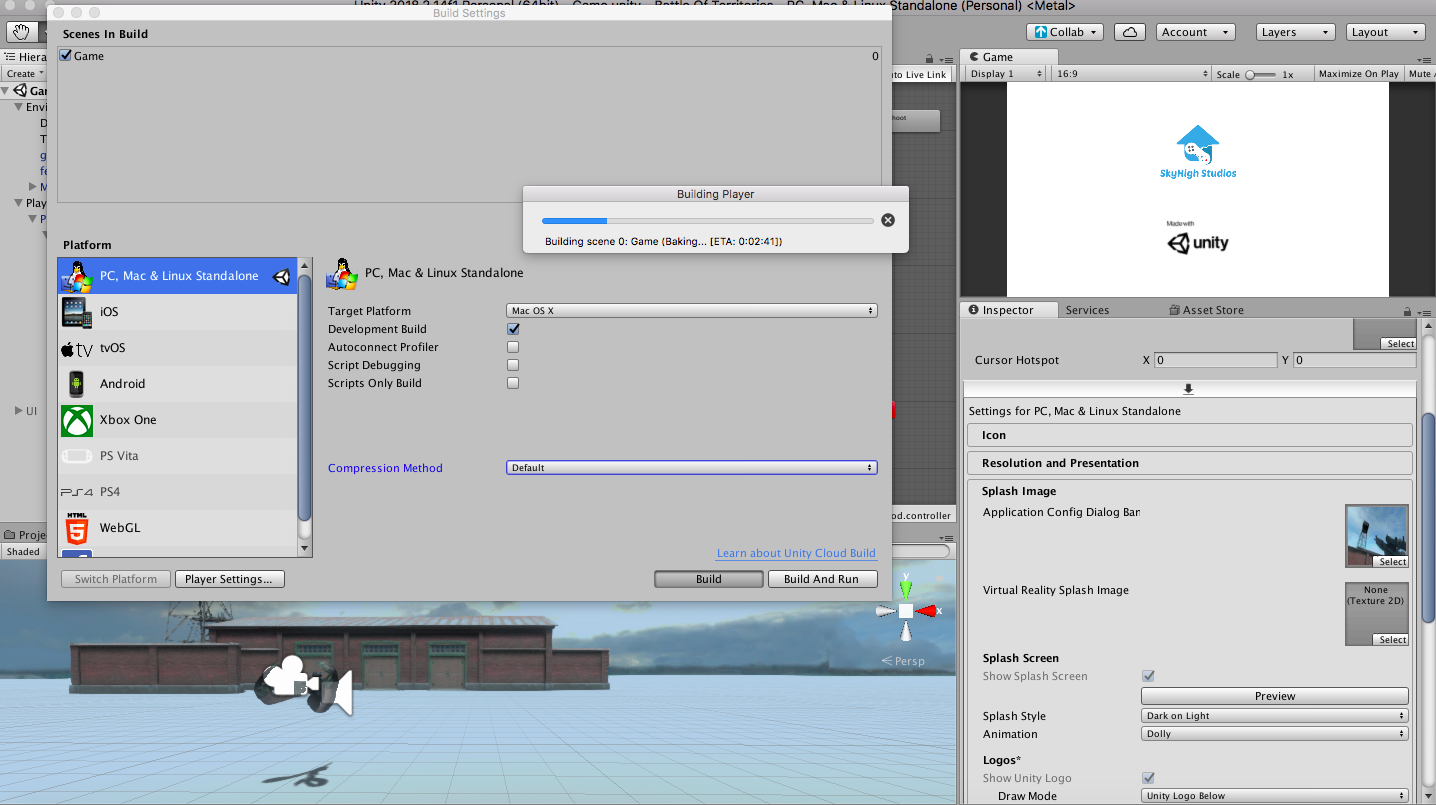Click the cloud services button
The height and width of the screenshot is (805, 1436).
(x=1130, y=32)
